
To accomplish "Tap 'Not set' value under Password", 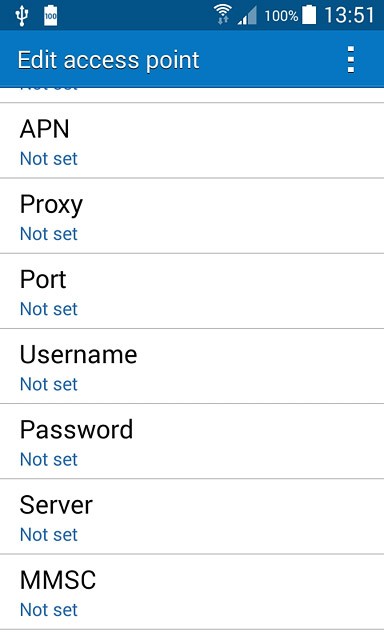I will [x=49, y=459].
